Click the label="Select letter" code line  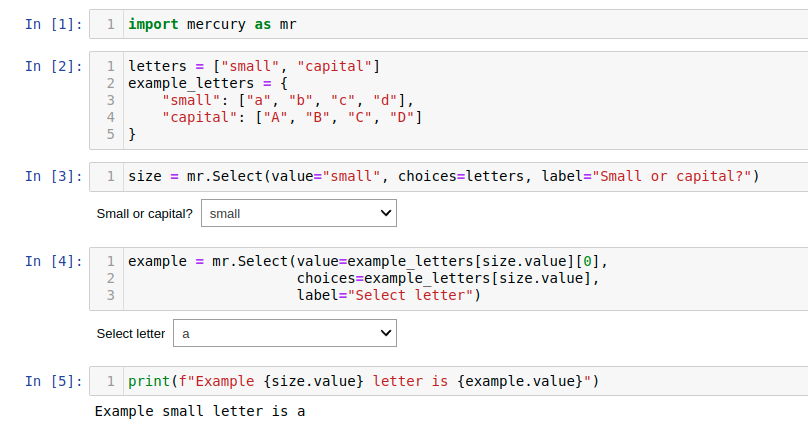[388, 295]
